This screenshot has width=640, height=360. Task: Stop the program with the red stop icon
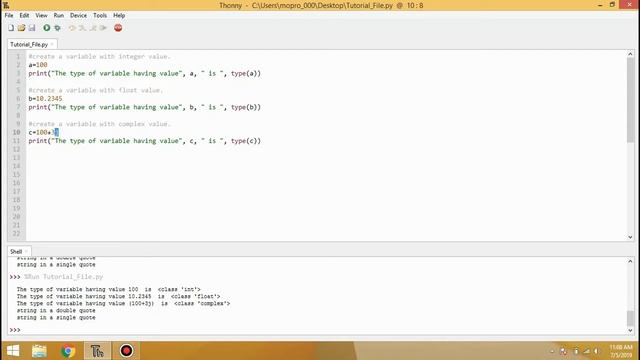pos(118,28)
